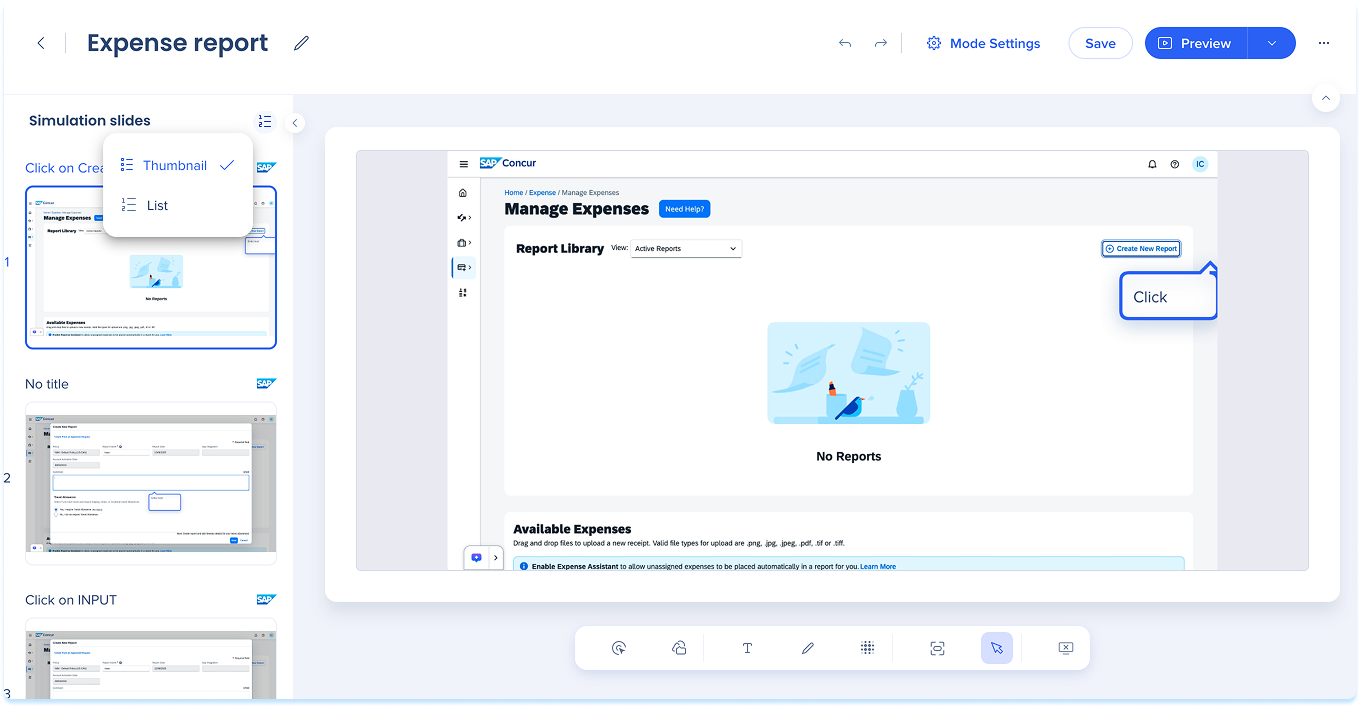This screenshot has width=1360, height=707.
Task: Click the blur dots grid tool
Action: (868, 648)
